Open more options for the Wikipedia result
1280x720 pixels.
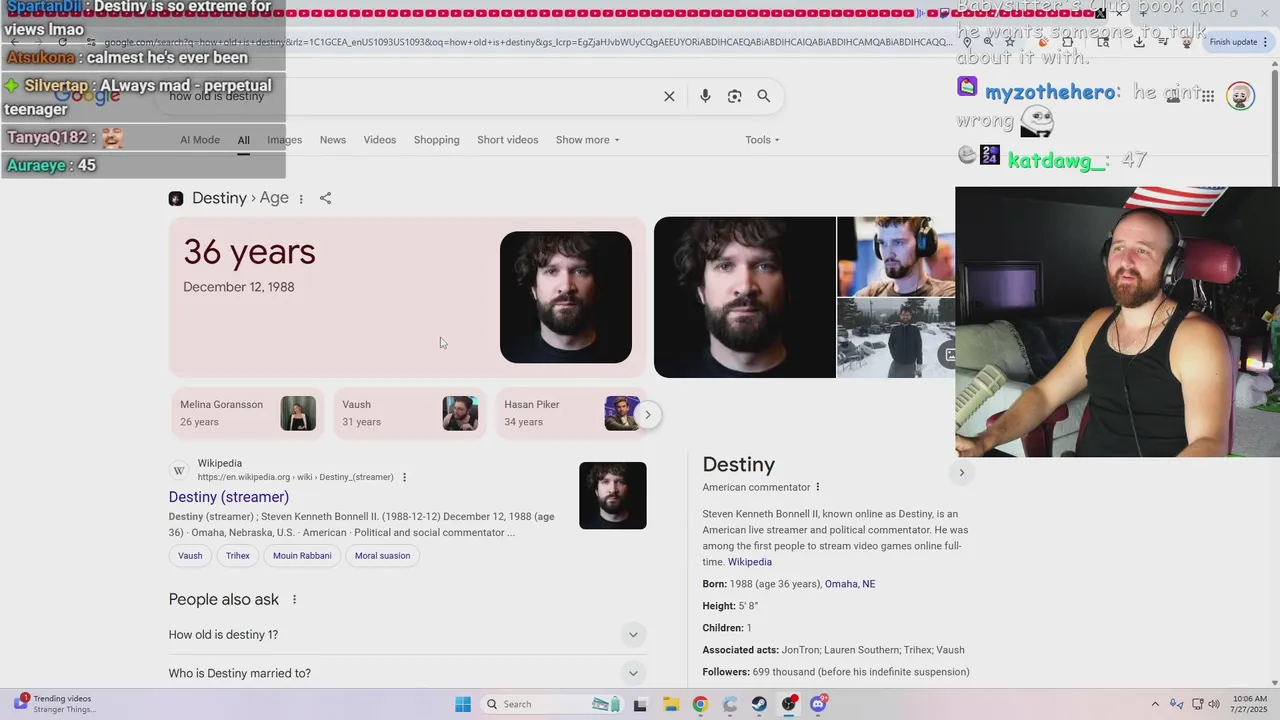click(404, 477)
